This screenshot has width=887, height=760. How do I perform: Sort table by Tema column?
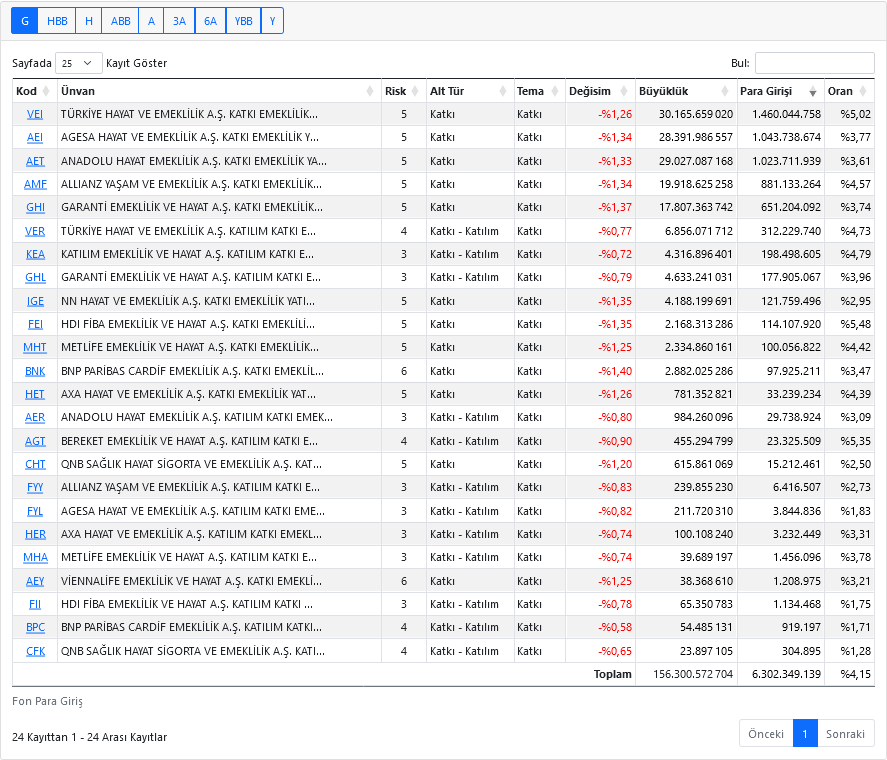[x=539, y=91]
